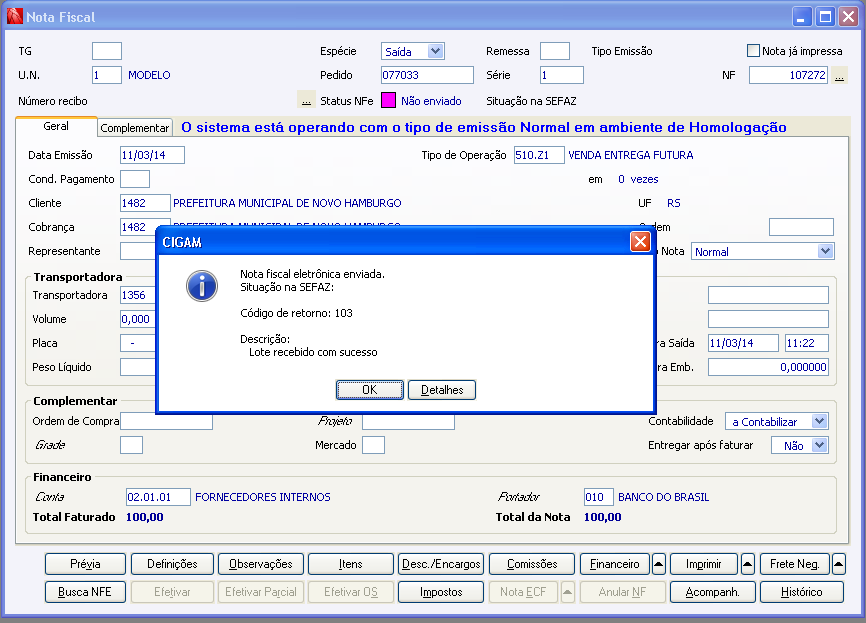The height and width of the screenshot is (623, 866).
Task: Click the BANCO DO BRASIL text
Action: [x=663, y=497]
